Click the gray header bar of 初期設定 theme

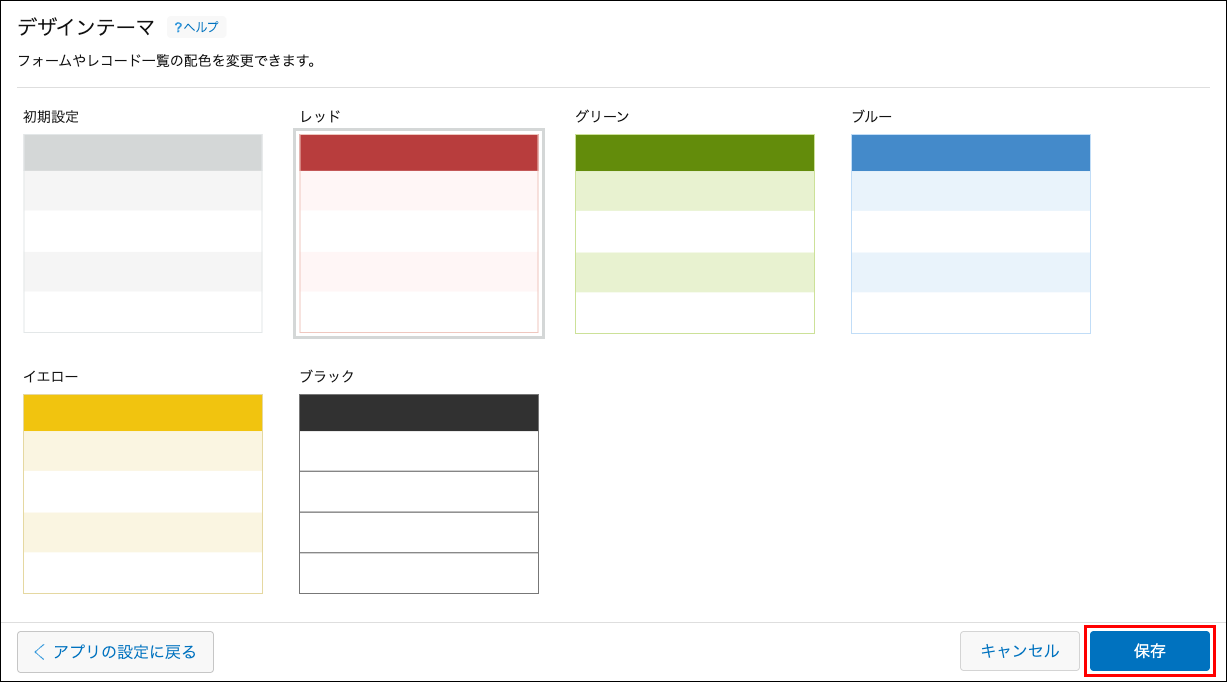[143, 153]
